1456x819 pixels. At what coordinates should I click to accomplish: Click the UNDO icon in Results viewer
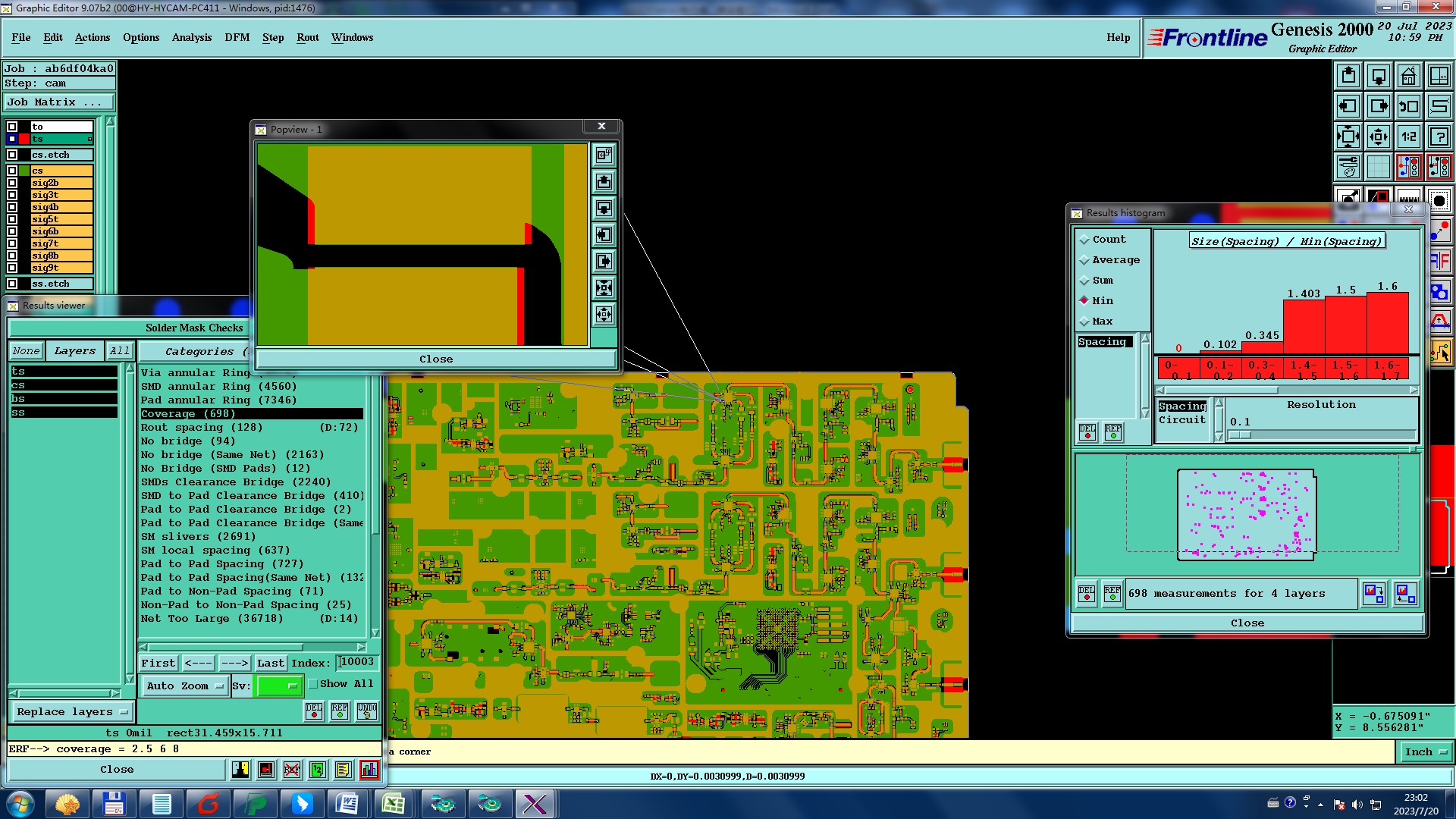pyautogui.click(x=367, y=711)
